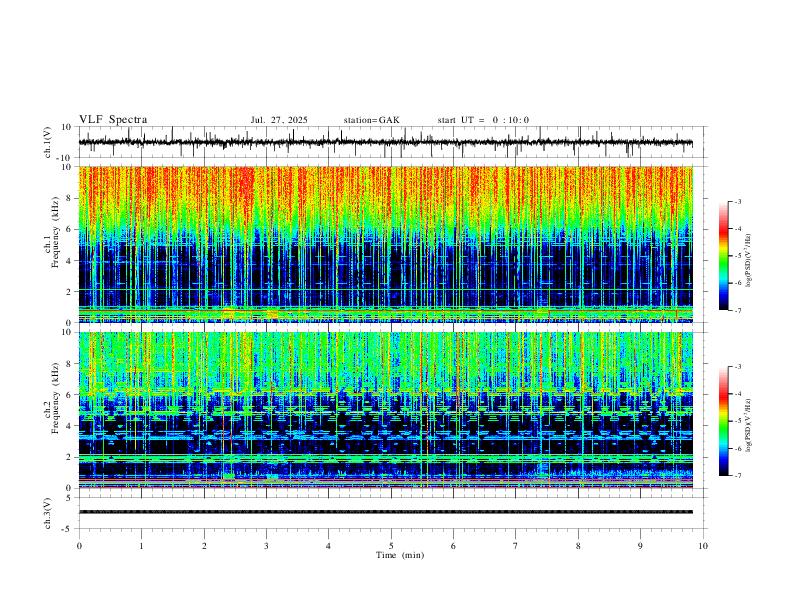
Task: Click time axis tick label "6"
Action: pyautogui.click(x=453, y=546)
